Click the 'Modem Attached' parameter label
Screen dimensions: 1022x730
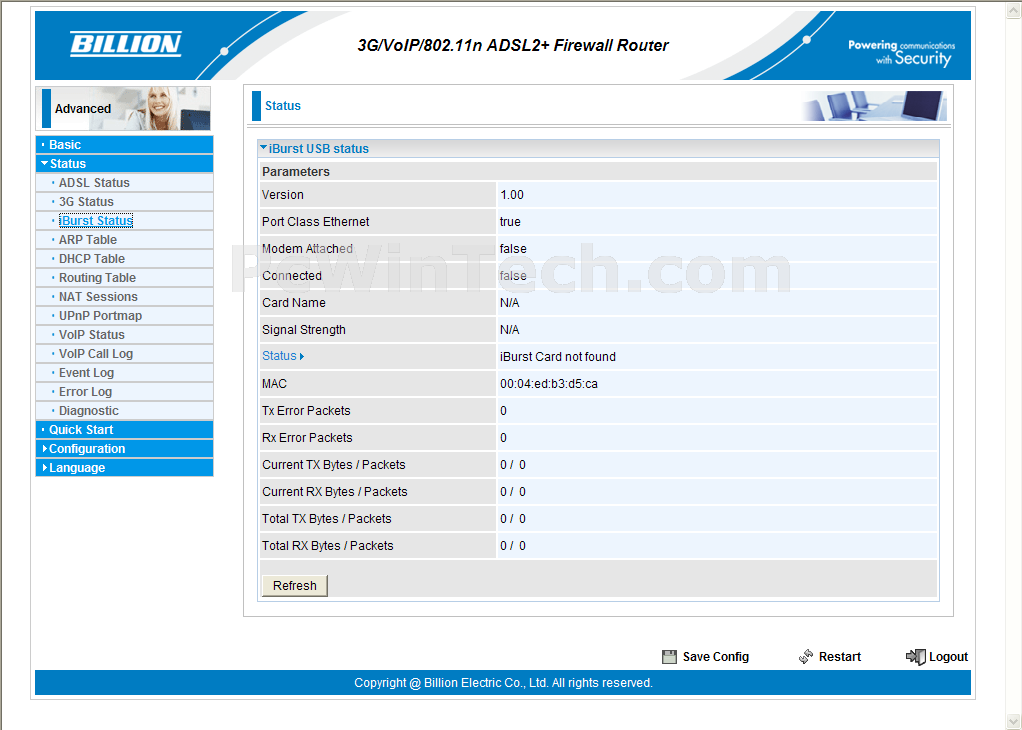[x=307, y=249]
